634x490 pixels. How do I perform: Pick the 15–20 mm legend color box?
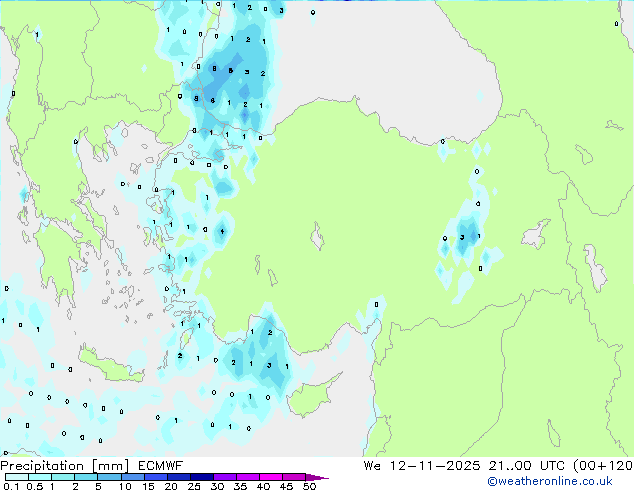click(x=156, y=477)
